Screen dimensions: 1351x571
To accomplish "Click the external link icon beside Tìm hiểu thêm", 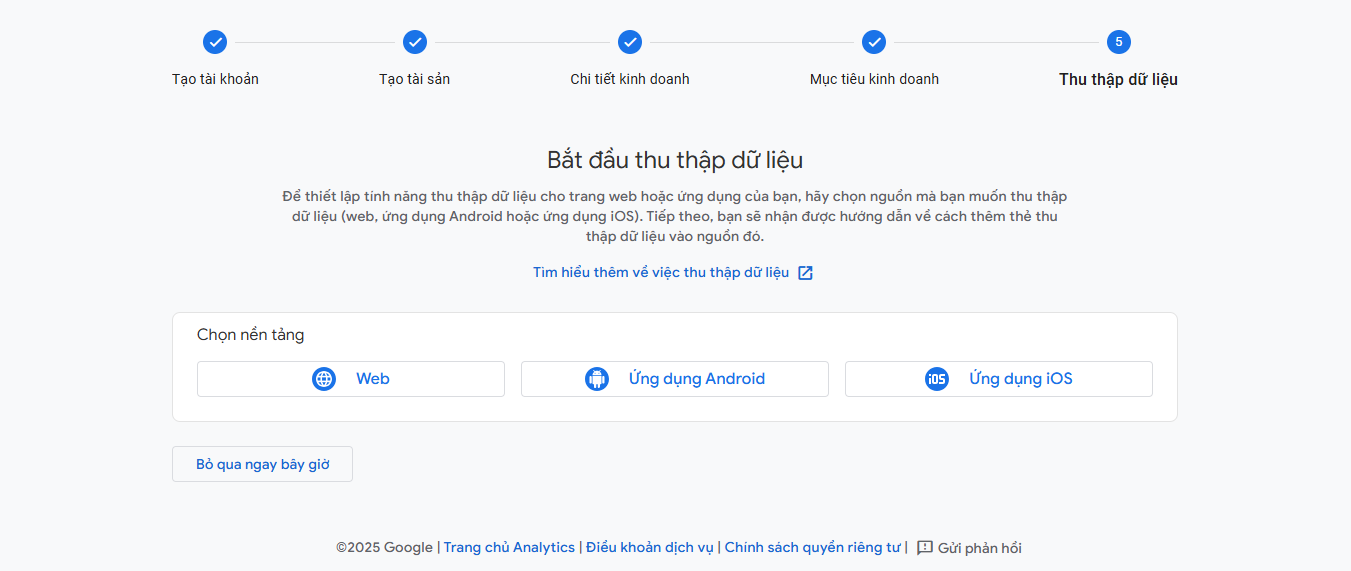I will tap(806, 273).
